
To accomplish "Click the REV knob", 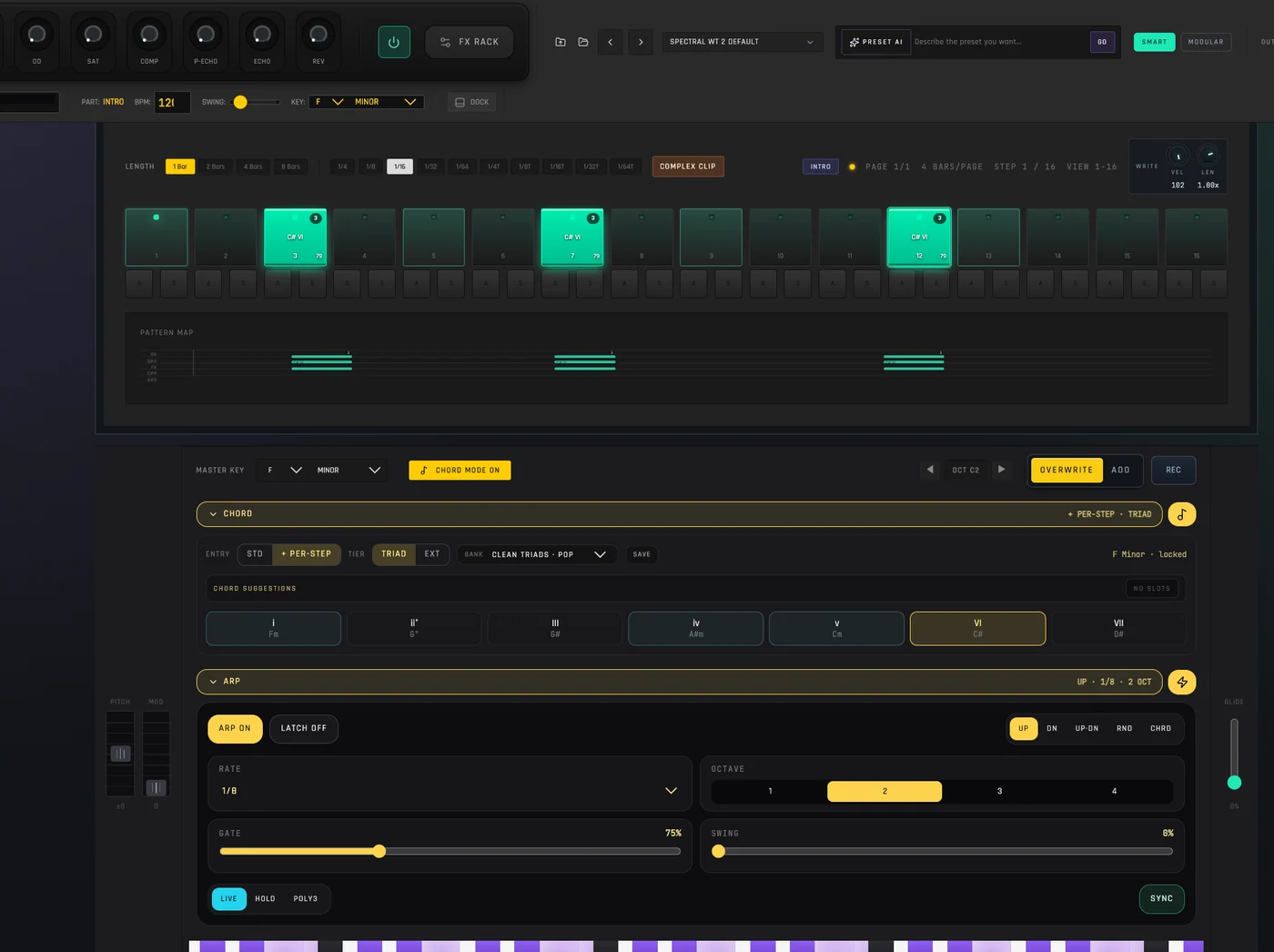I will pos(318,35).
